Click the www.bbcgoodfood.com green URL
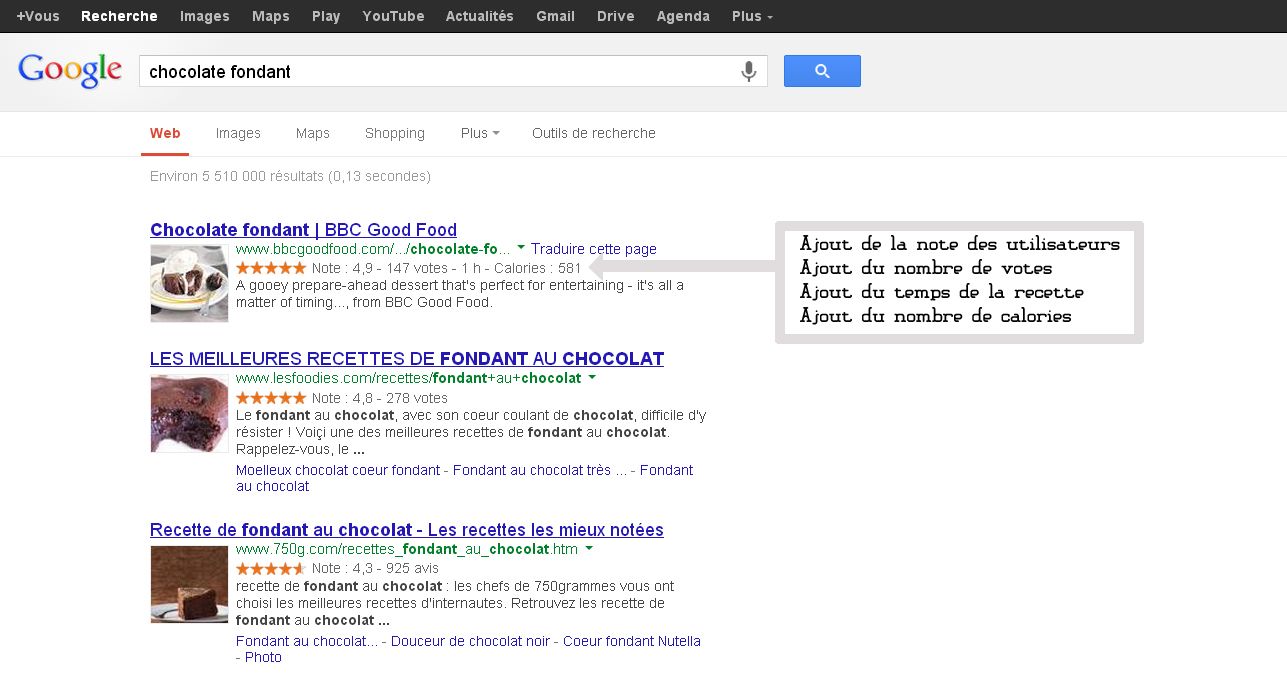This screenshot has width=1287, height=682. (373, 249)
